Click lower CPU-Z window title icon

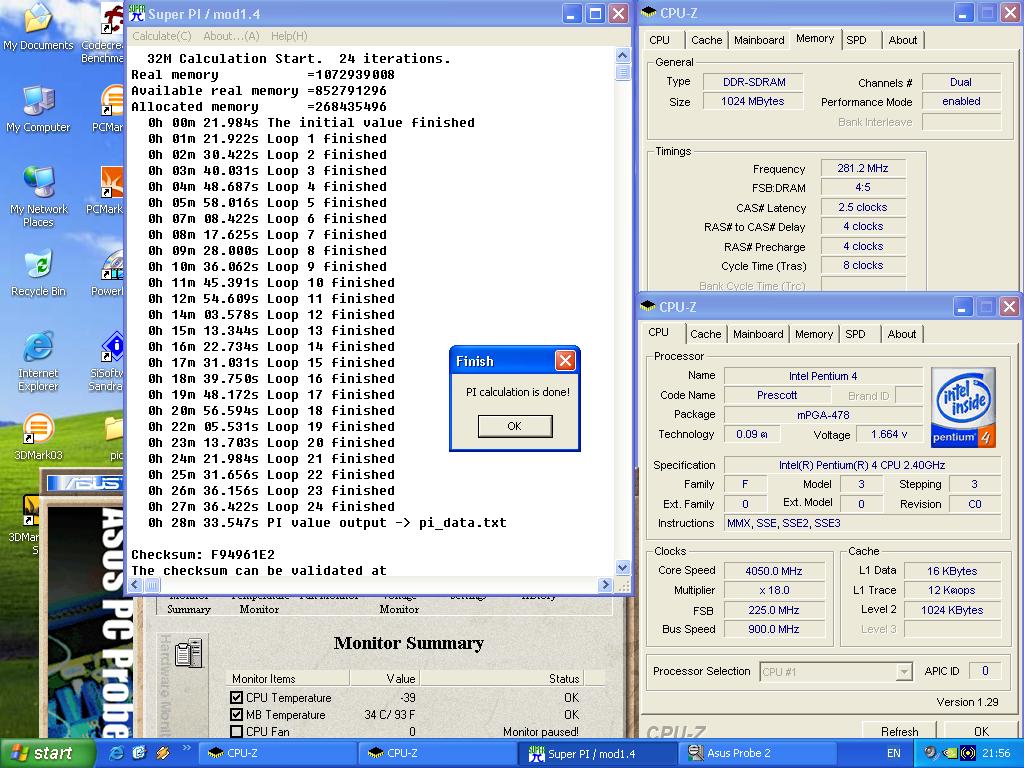pos(648,306)
